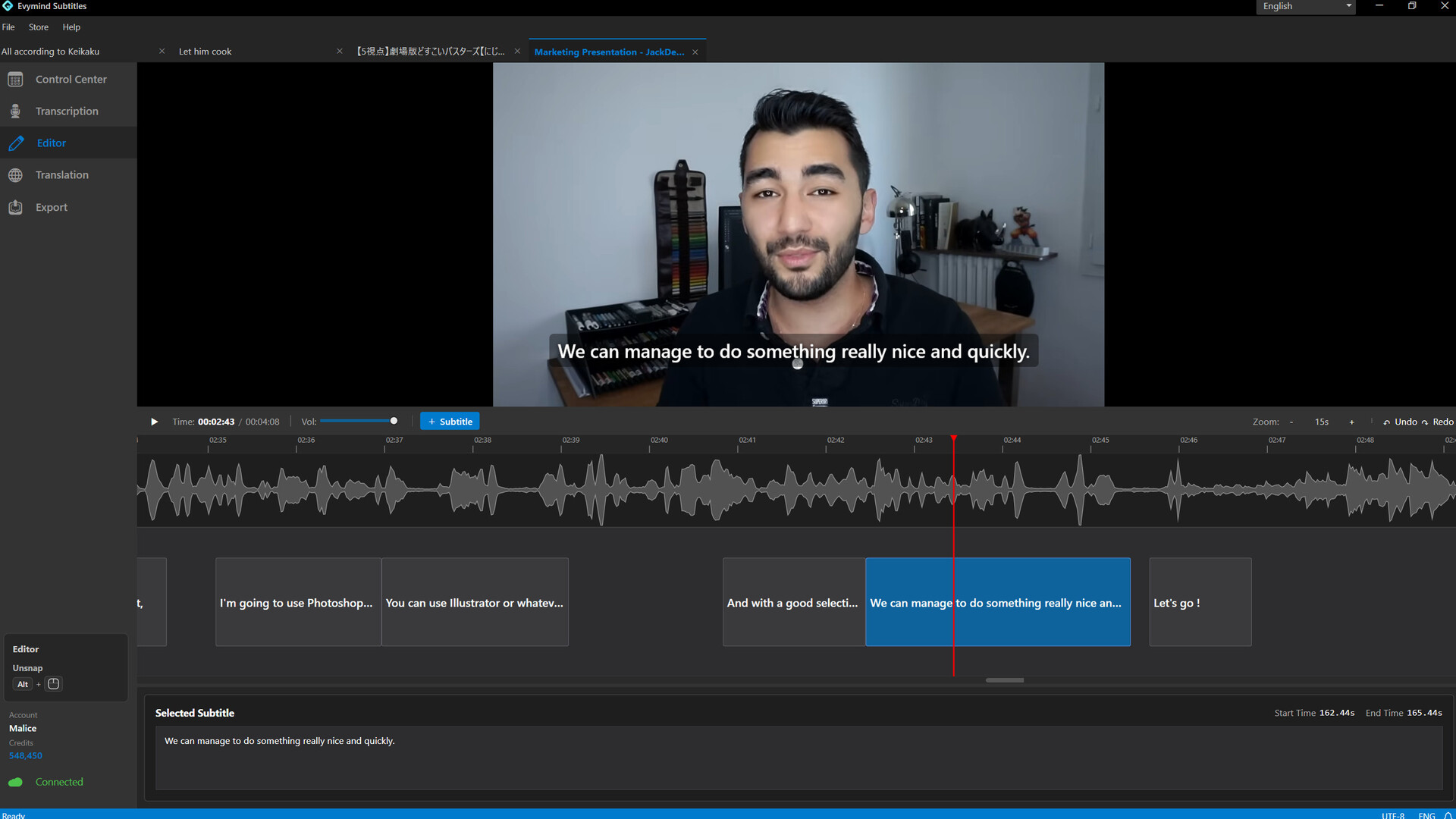The image size is (1456, 819).
Task: Click the Export icon in sidebar
Action: [15, 207]
